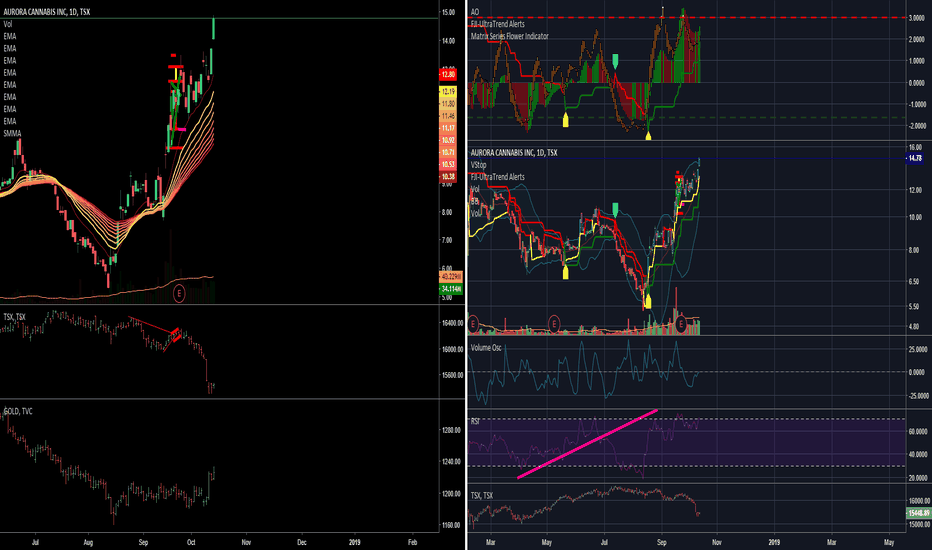Click the right chart title AURORA CANNABIS INC, 1D, TSX

pos(514,153)
